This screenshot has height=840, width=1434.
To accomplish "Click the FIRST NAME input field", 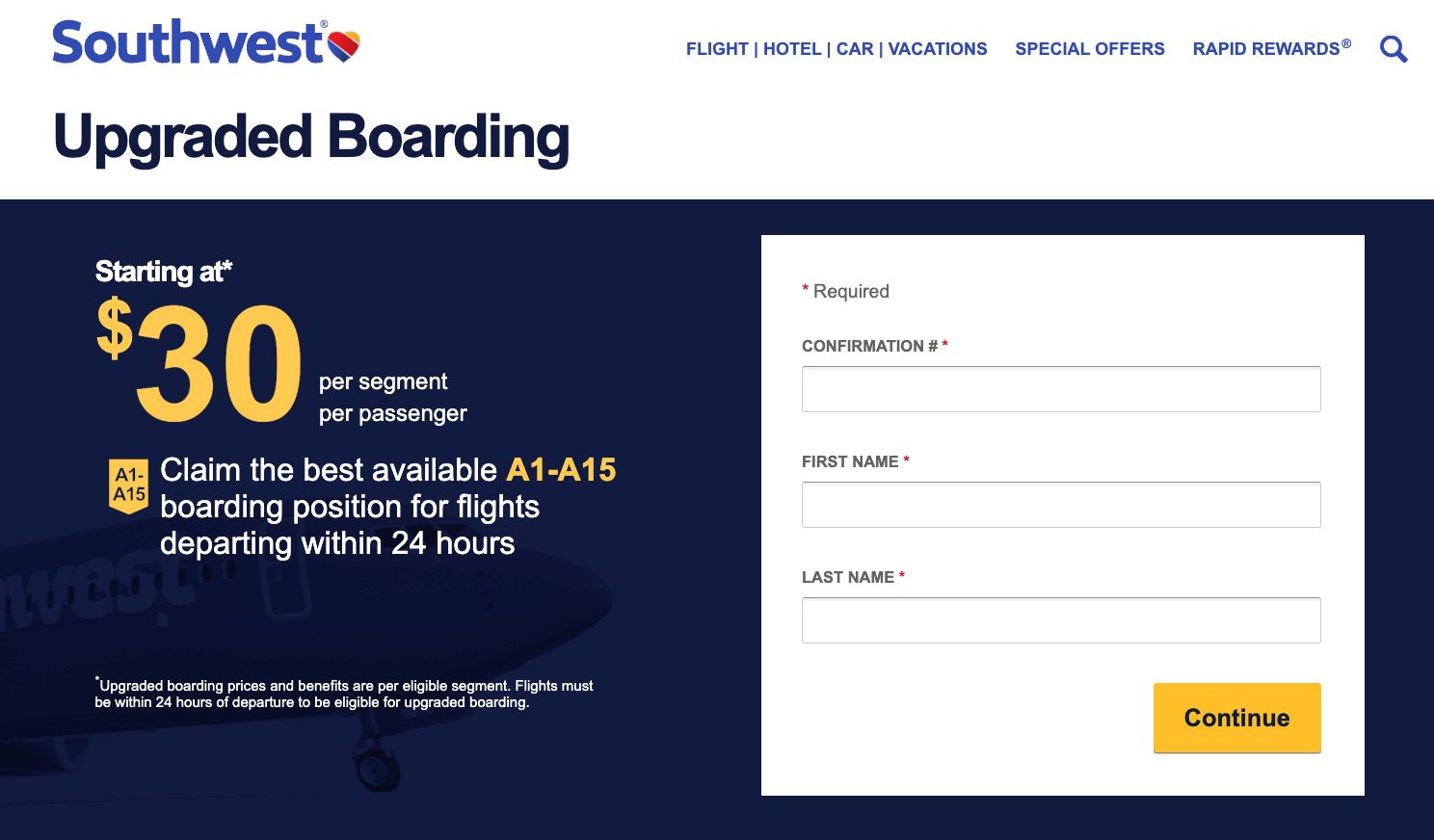I will pyautogui.click(x=1060, y=504).
